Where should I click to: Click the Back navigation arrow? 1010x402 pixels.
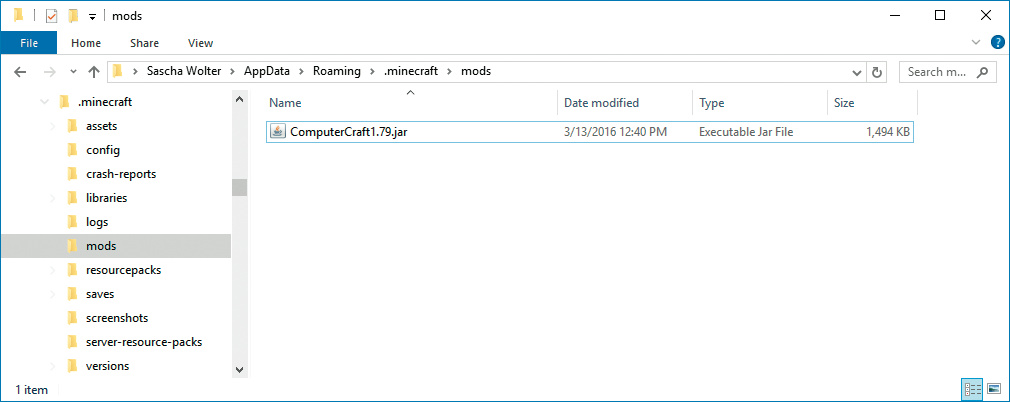(20, 72)
